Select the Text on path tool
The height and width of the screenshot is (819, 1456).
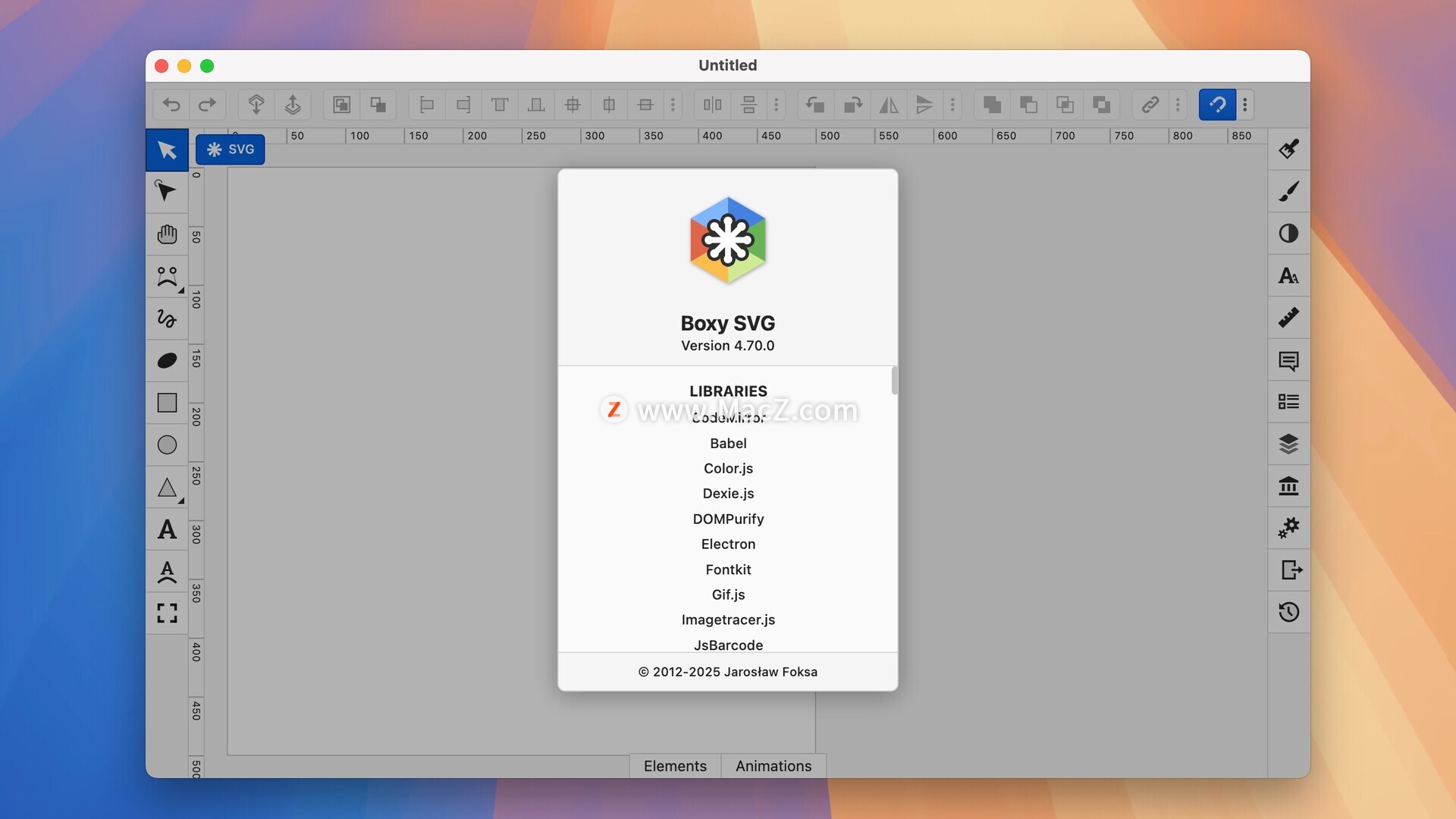(x=167, y=571)
